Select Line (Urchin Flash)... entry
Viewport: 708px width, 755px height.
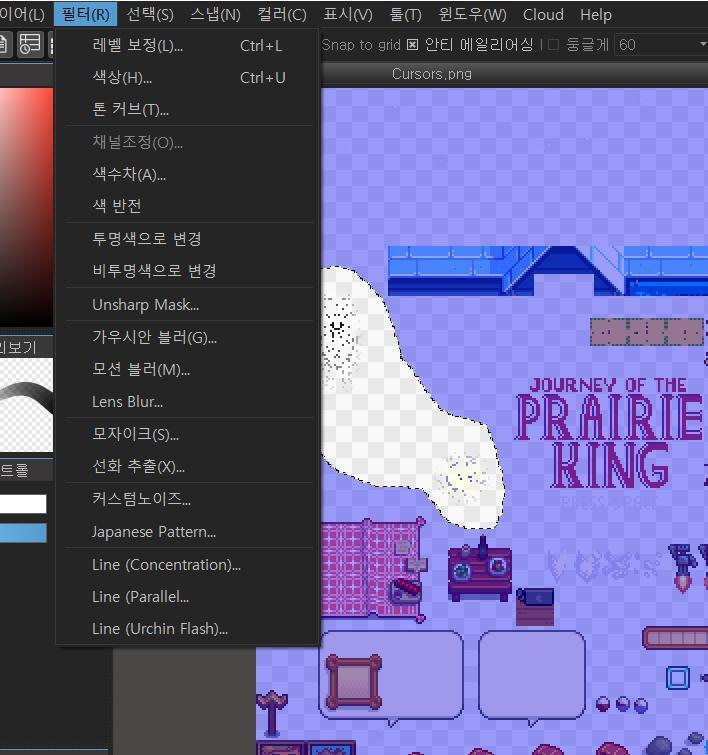click(x=188, y=629)
